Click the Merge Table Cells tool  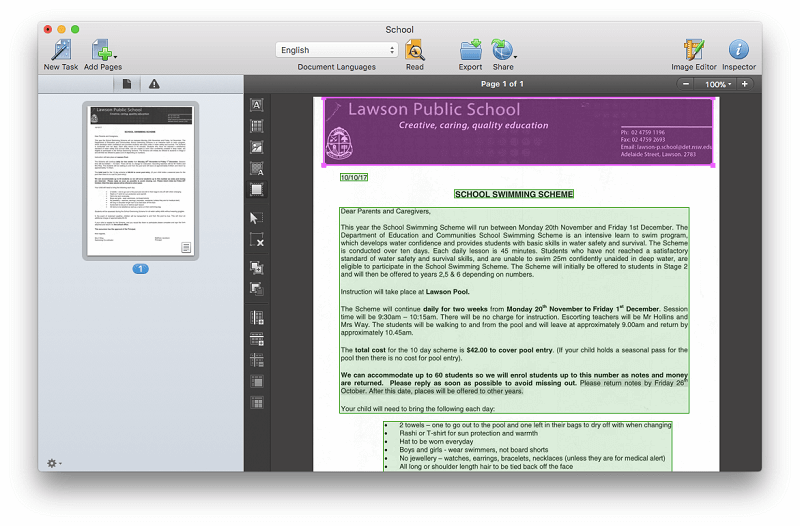click(x=257, y=382)
